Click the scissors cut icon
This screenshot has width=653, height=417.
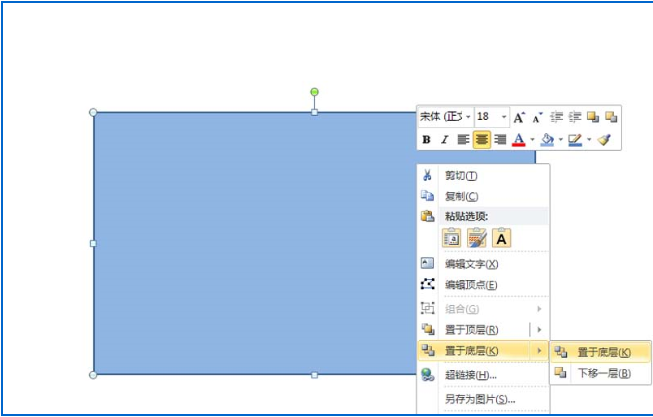coord(427,175)
